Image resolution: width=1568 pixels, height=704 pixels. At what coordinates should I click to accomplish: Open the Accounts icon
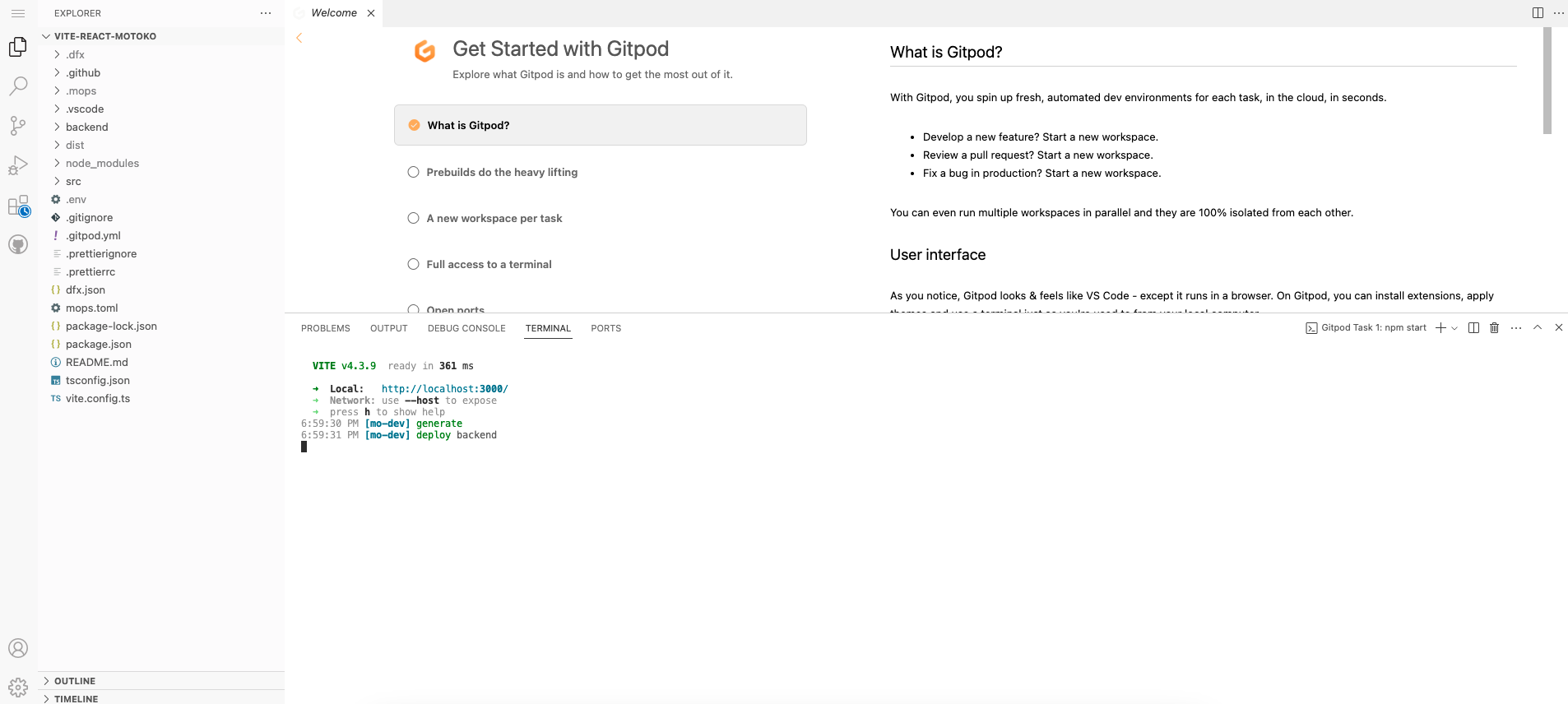click(x=18, y=648)
